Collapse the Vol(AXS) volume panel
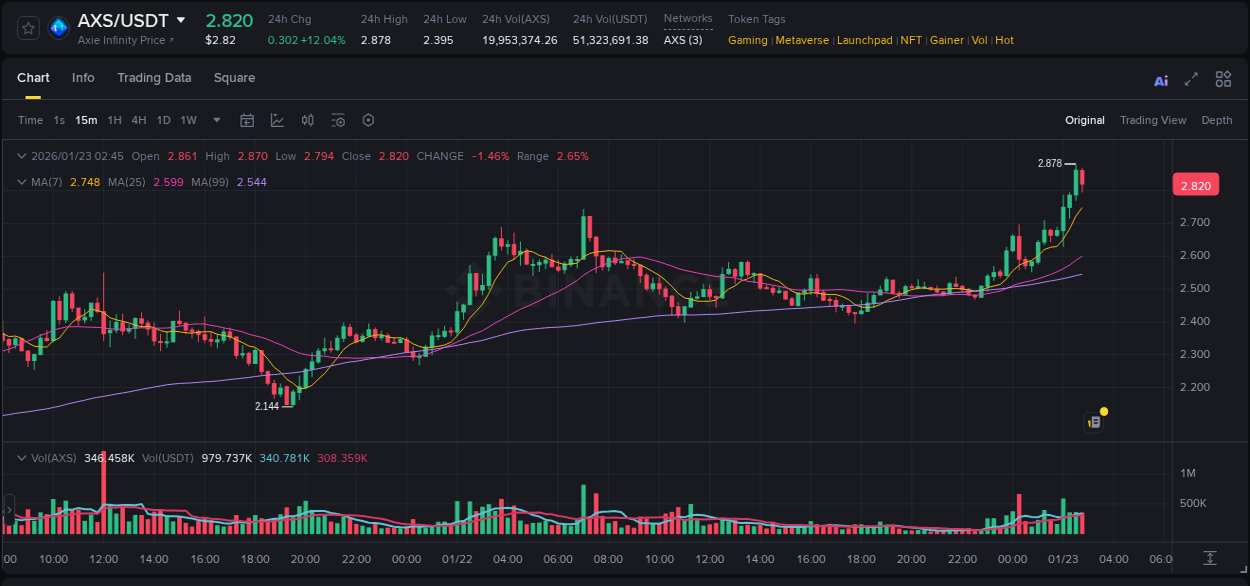The height and width of the screenshot is (586, 1250). click(x=20, y=458)
